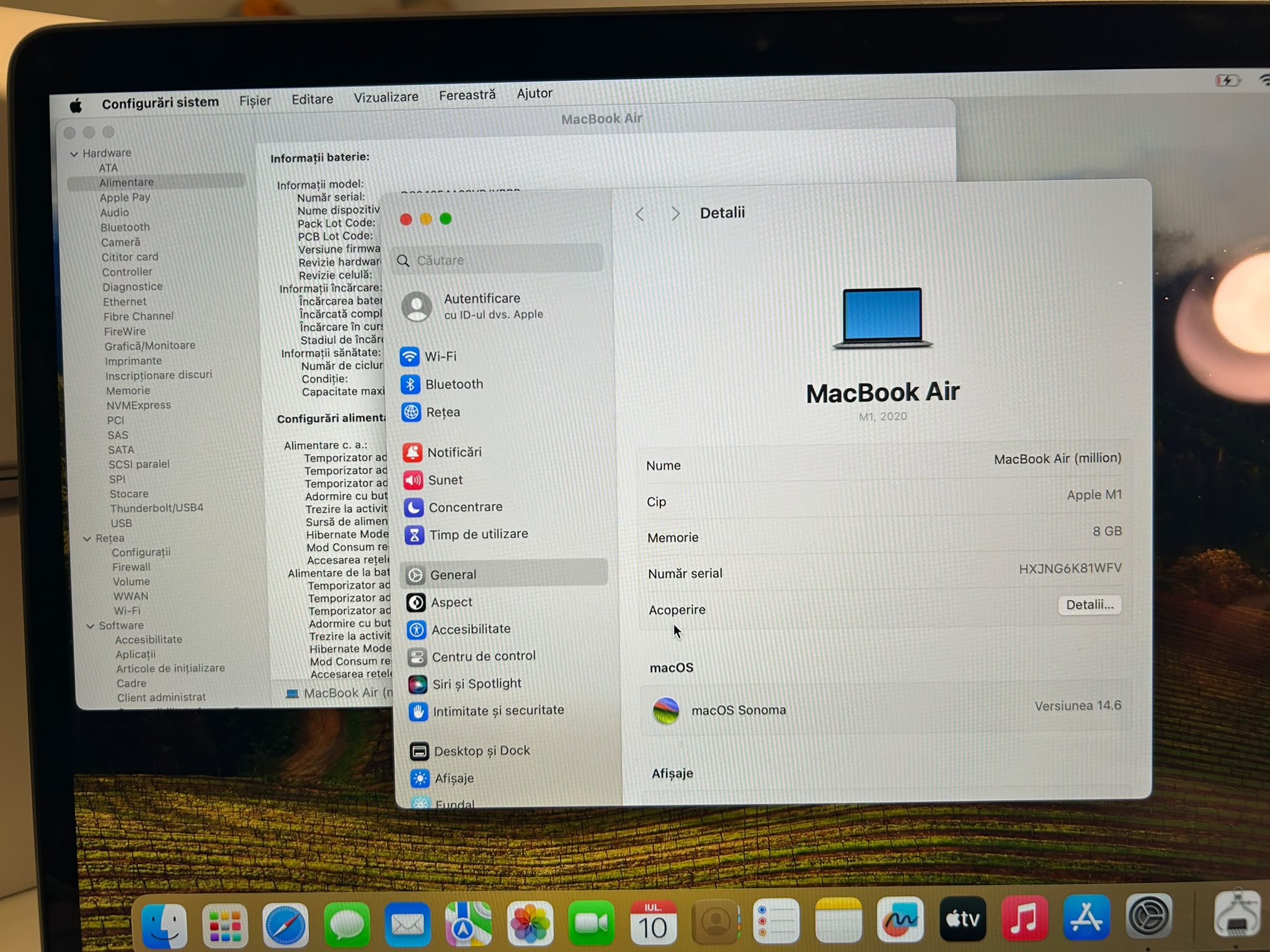Select Thunderbolt/USB4 in hardware list
The height and width of the screenshot is (952, 1270).
[156, 508]
